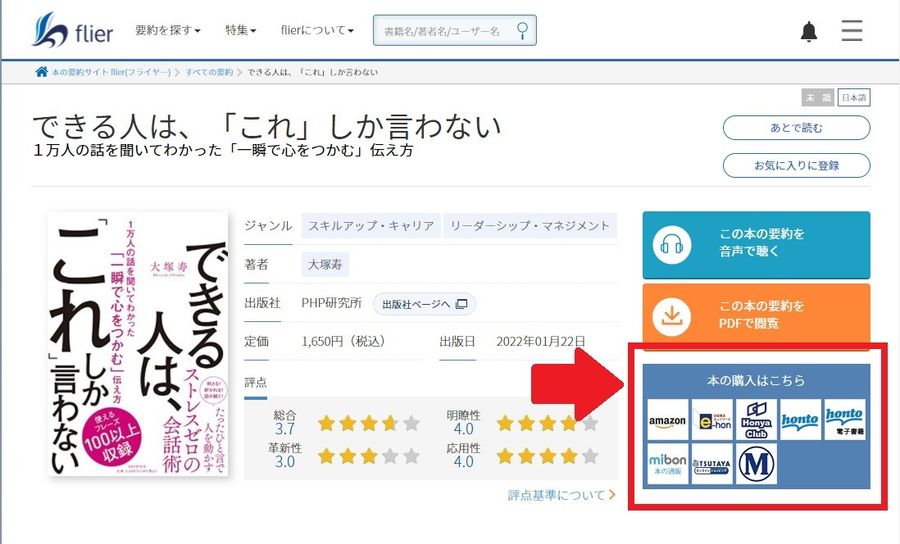Open the amazon store logo

pyautogui.click(x=667, y=420)
